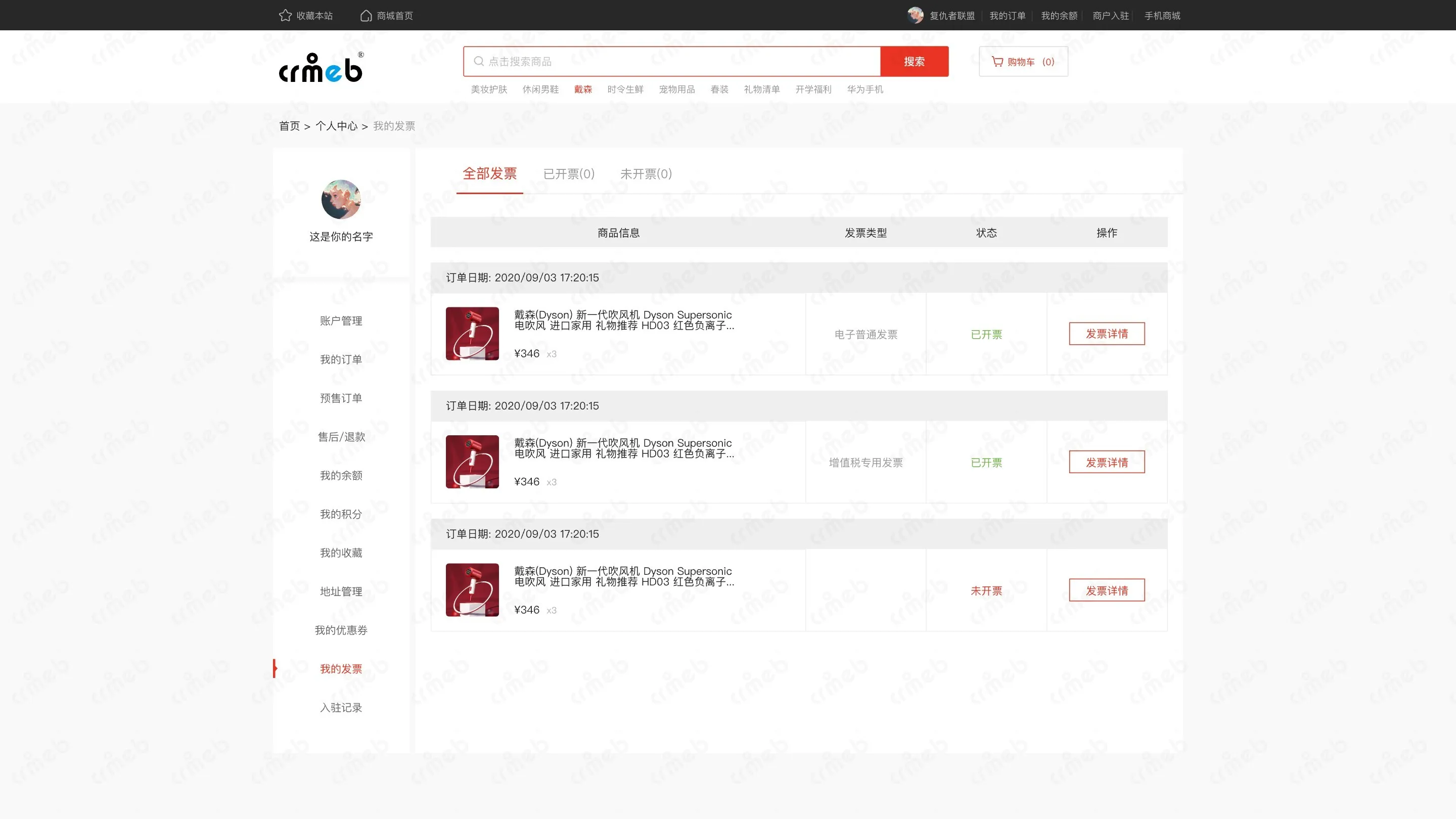Viewport: 1456px width, 819px height.
Task: Click the 华为手机 hot keyword
Action: point(865,89)
